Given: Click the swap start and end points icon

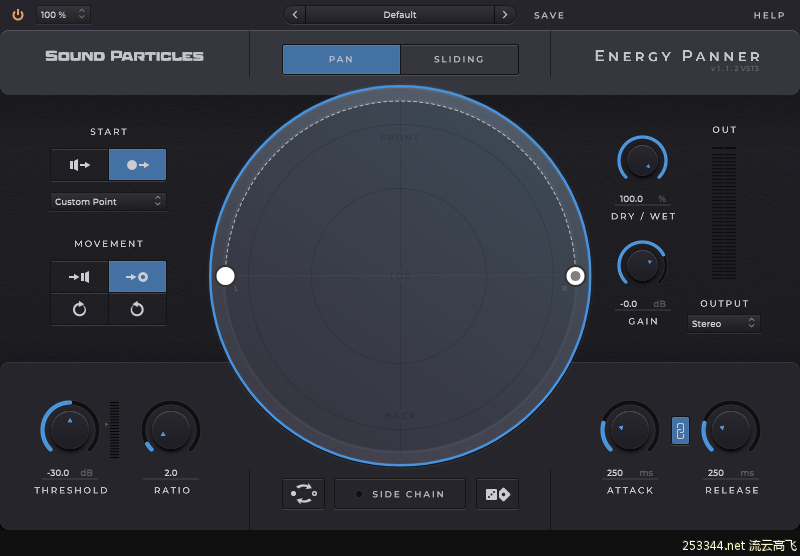Looking at the screenshot, I should (304, 494).
